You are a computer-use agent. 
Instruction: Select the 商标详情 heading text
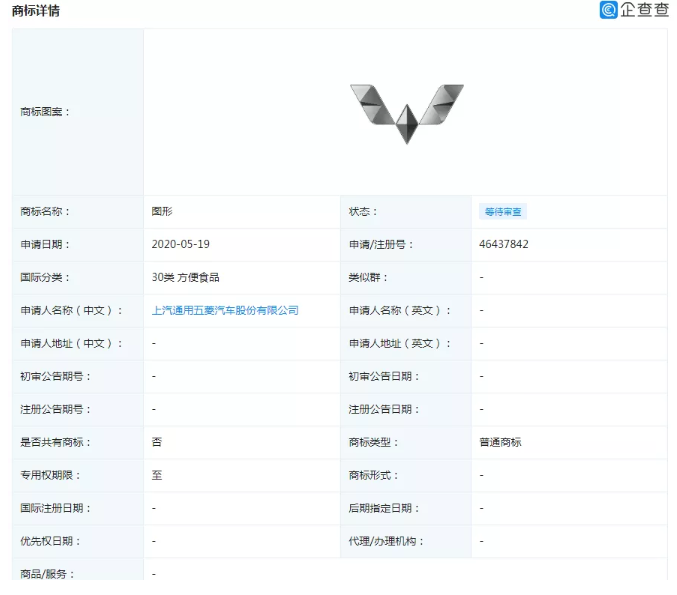click(36, 11)
